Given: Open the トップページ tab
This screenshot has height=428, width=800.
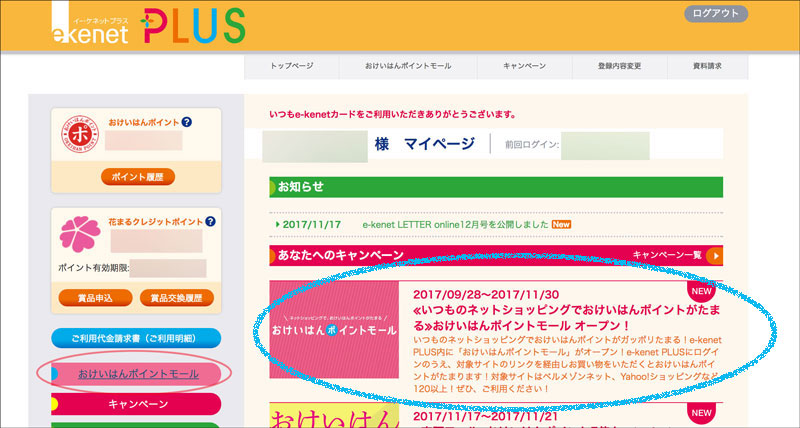Looking at the screenshot, I should click(292, 66).
